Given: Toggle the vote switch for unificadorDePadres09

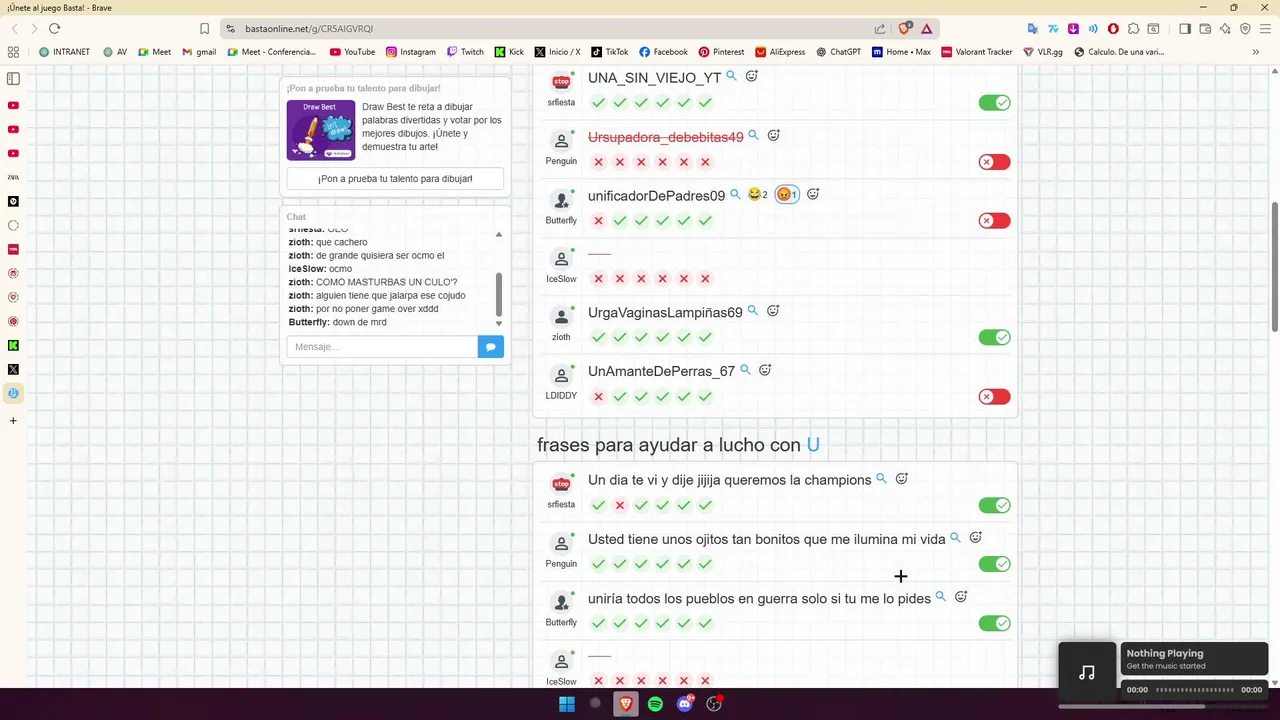Looking at the screenshot, I should pos(994,221).
